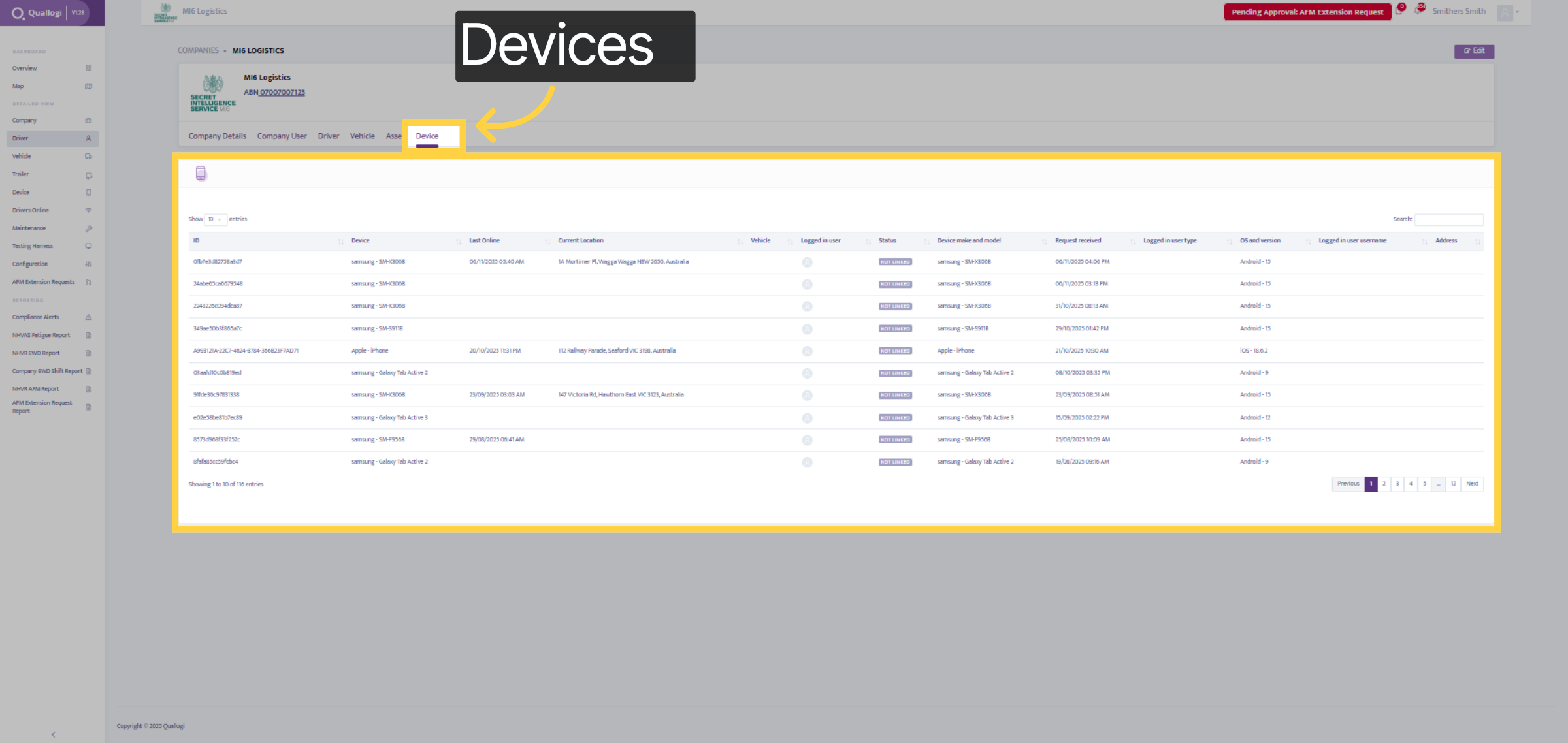The height and width of the screenshot is (743, 1568).
Task: Sort by Request received column
Action: click(1095, 241)
